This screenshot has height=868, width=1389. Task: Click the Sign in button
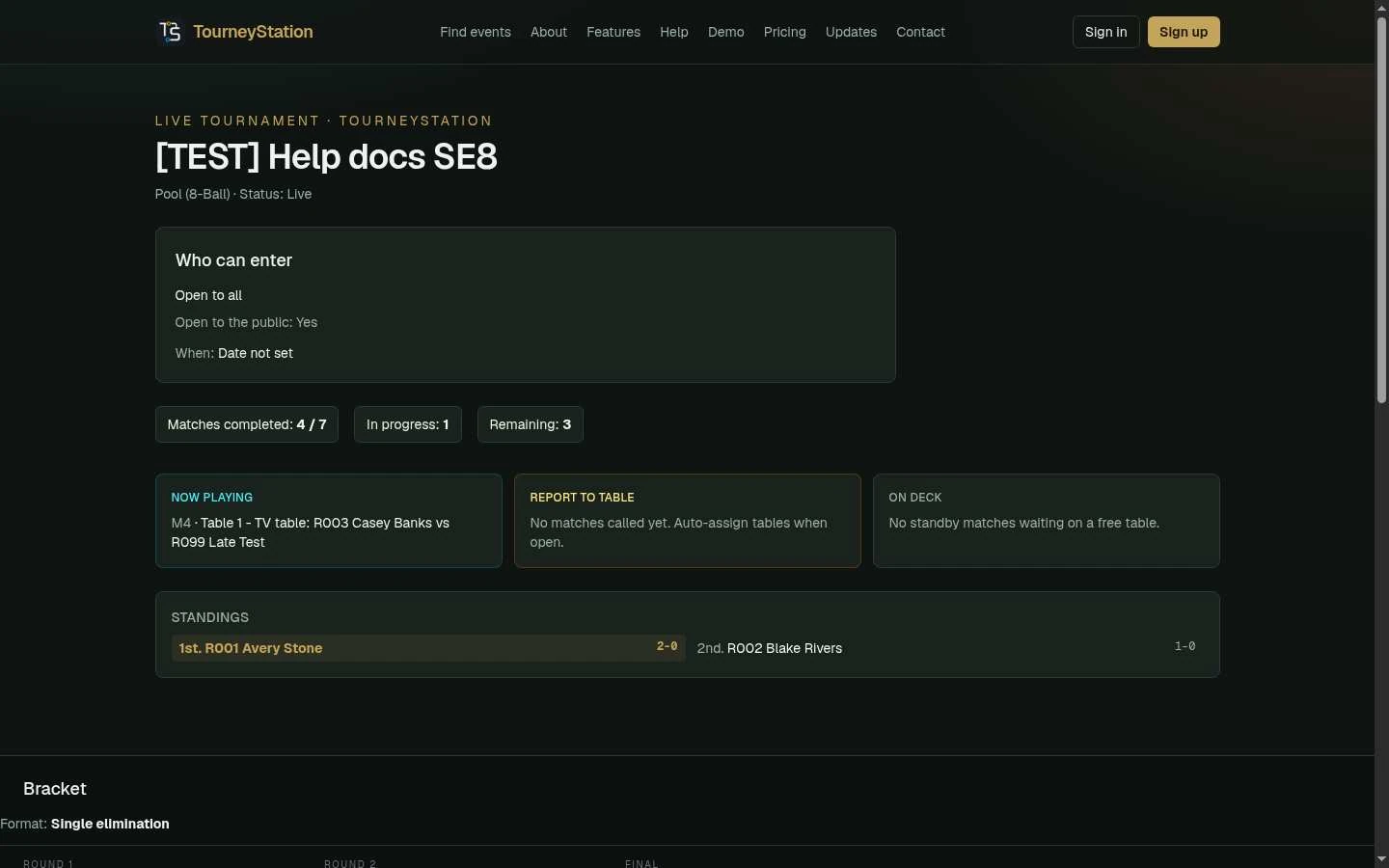click(1106, 32)
